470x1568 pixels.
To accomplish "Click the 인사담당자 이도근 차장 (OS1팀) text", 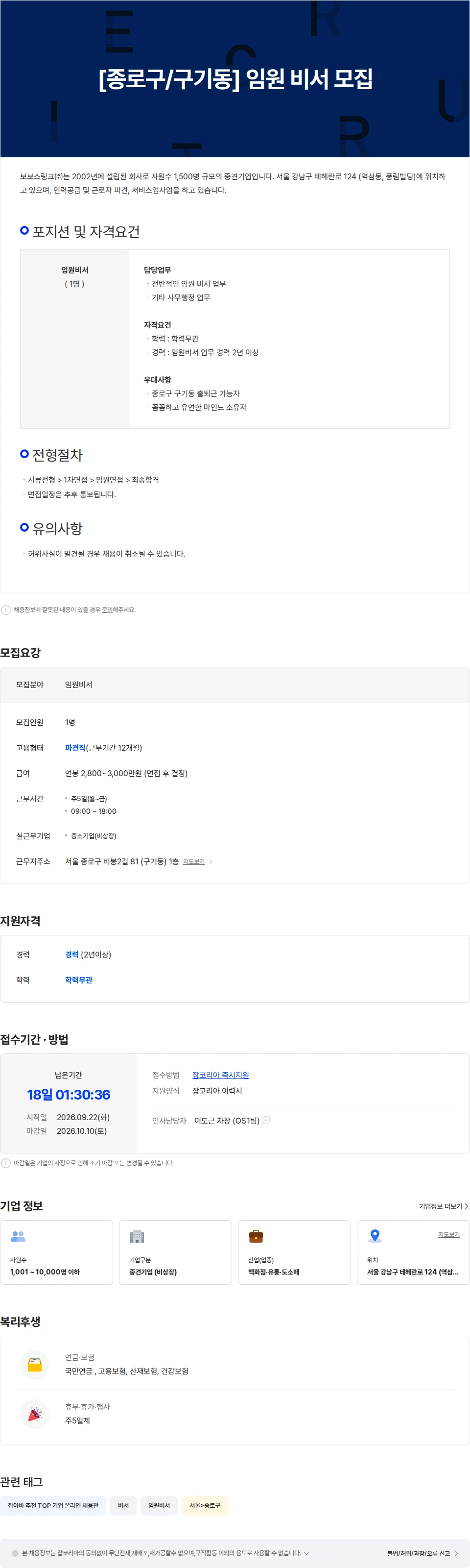I will [x=227, y=1120].
